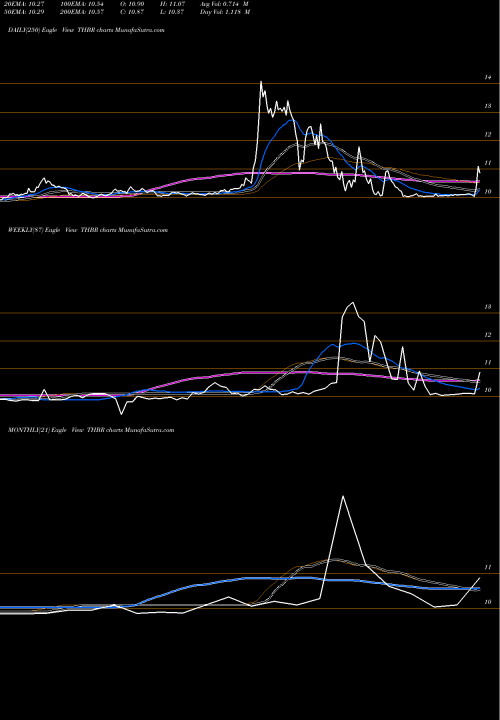Click the 10 price label on monthly chart

pyautogui.click(x=488, y=602)
